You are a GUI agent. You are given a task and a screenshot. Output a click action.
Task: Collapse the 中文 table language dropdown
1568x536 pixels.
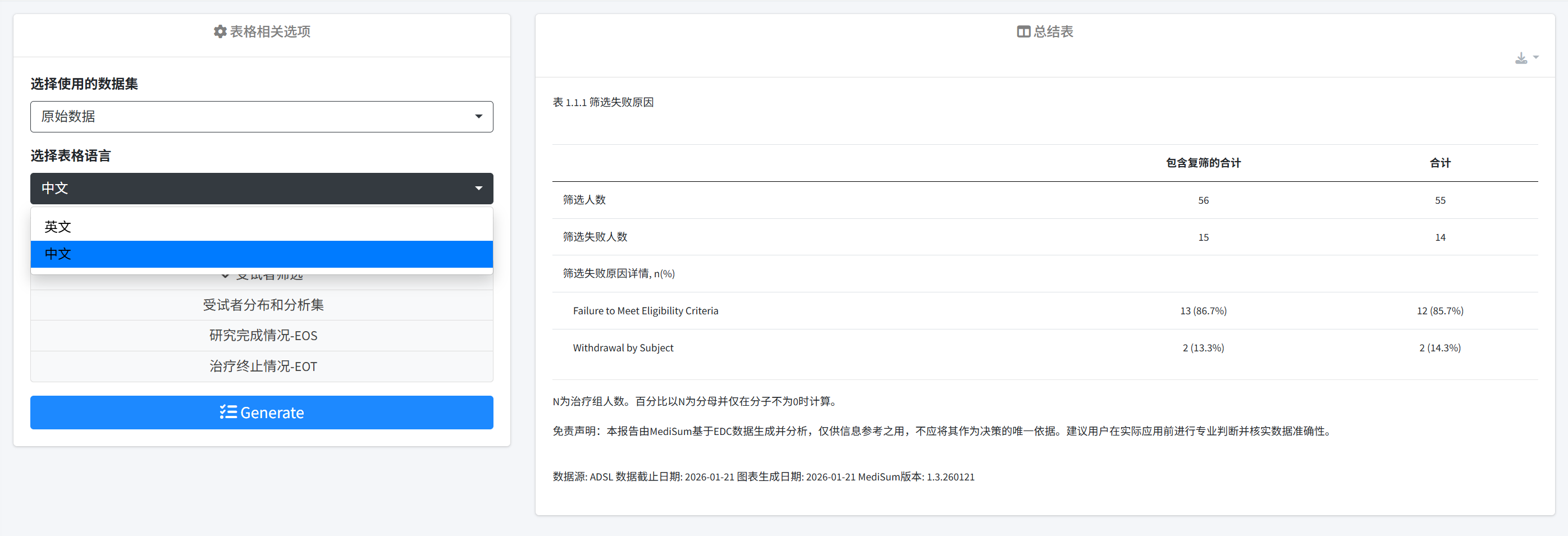point(262,189)
